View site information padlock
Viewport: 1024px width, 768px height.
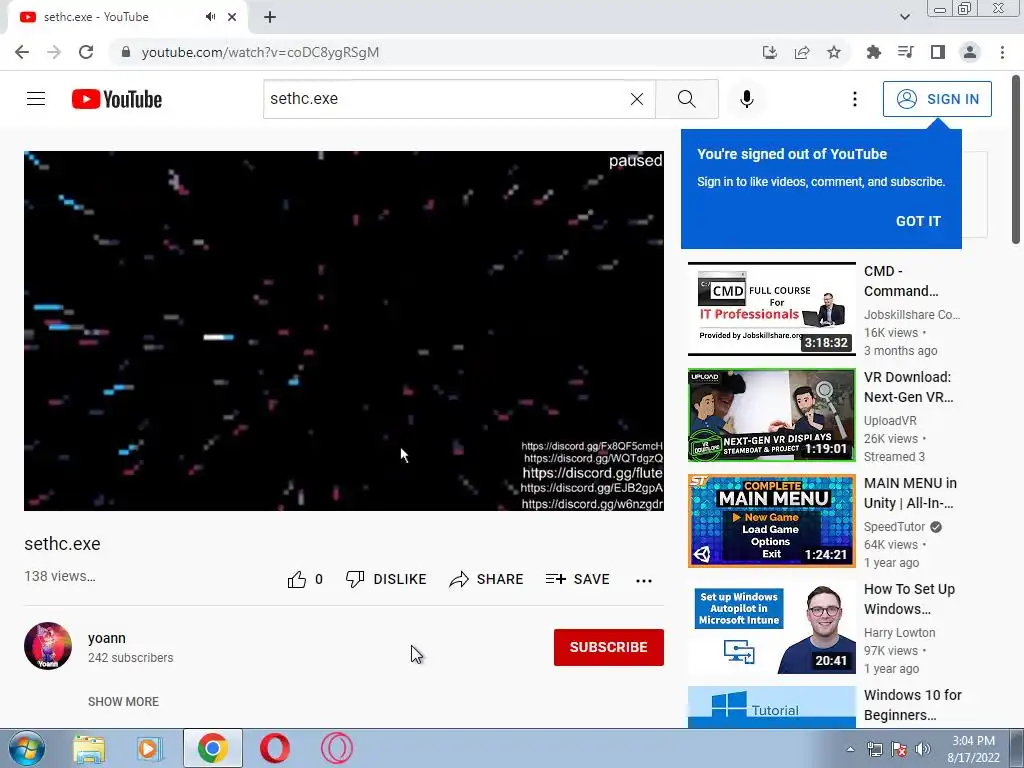(126, 52)
